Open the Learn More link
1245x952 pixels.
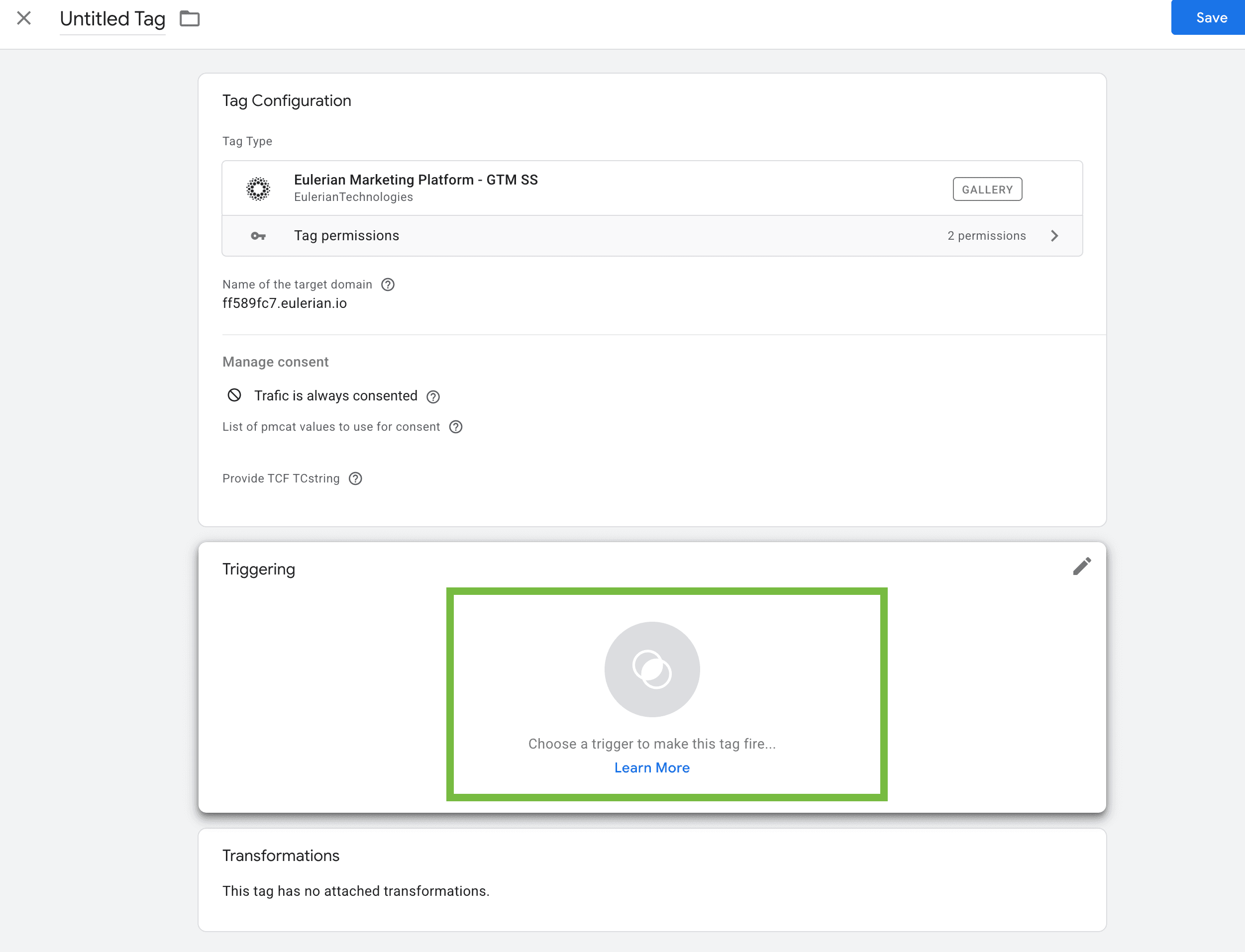tap(651, 768)
